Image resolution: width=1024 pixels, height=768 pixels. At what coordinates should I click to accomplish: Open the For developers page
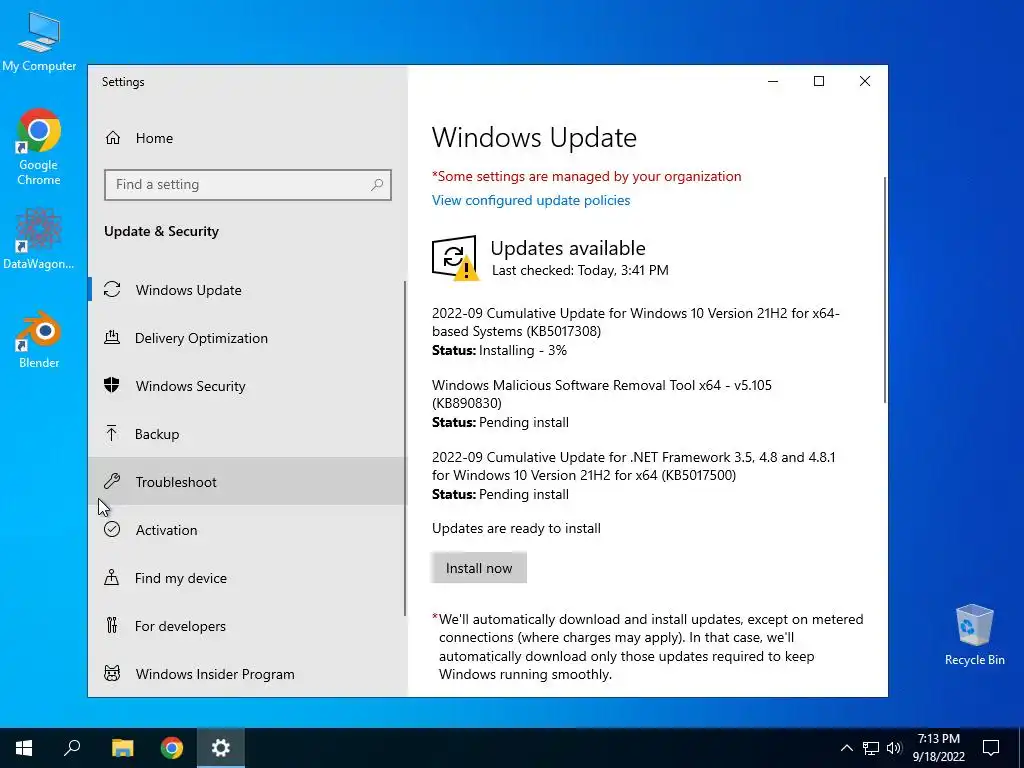tap(247, 626)
